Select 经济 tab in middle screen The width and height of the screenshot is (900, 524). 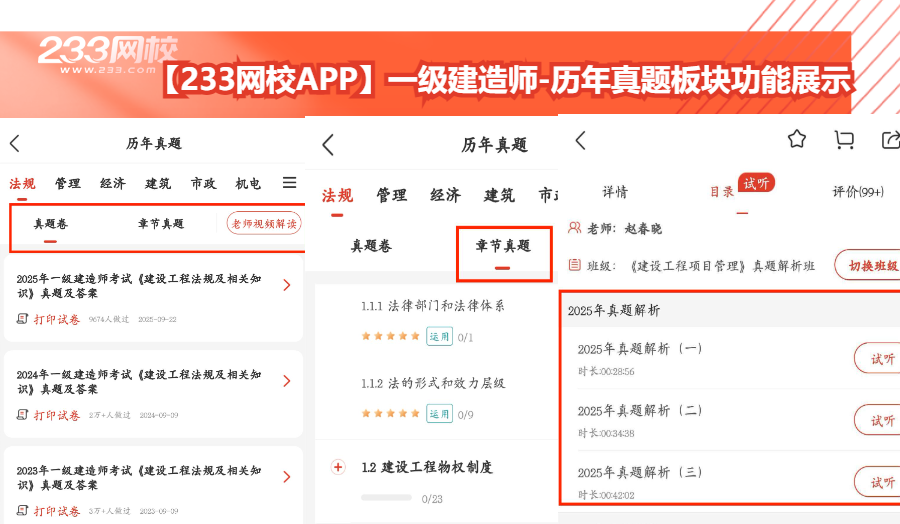445,196
